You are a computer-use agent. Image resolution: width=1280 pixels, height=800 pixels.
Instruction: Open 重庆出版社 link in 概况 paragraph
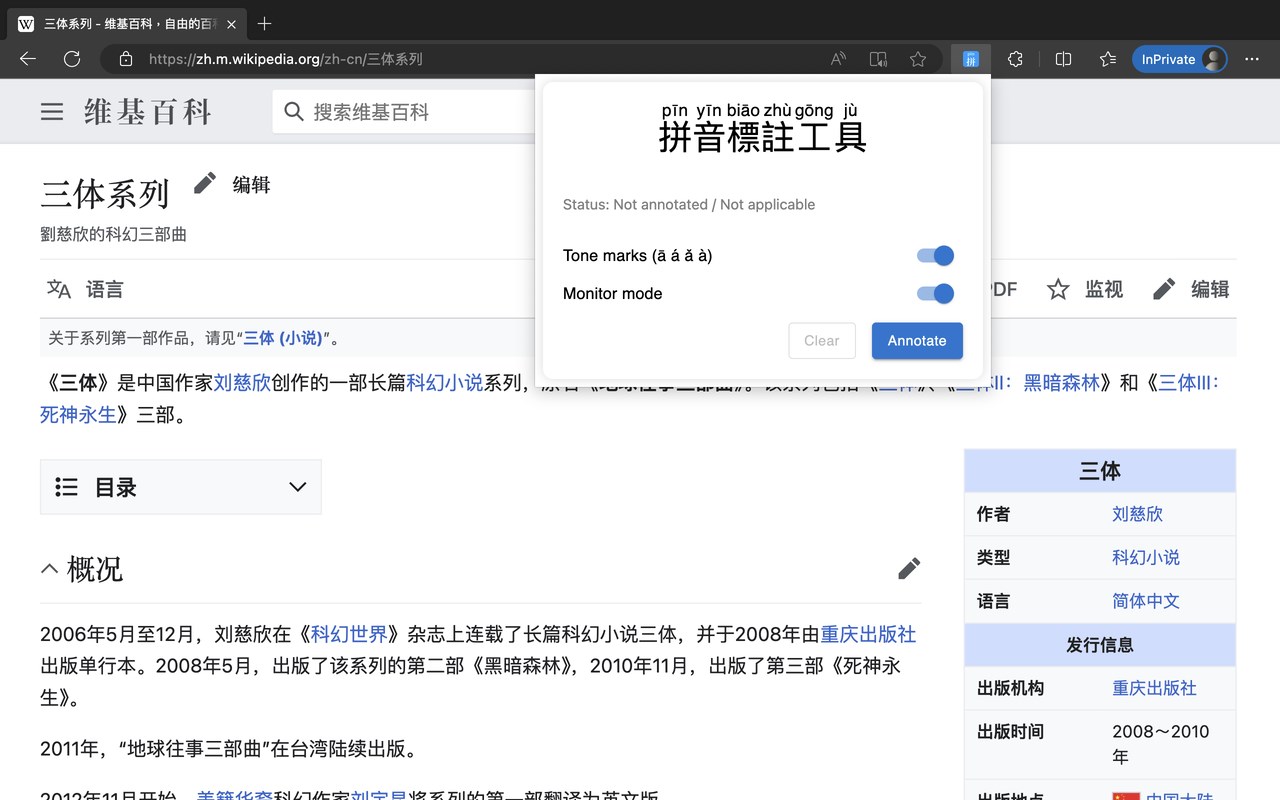coord(868,634)
